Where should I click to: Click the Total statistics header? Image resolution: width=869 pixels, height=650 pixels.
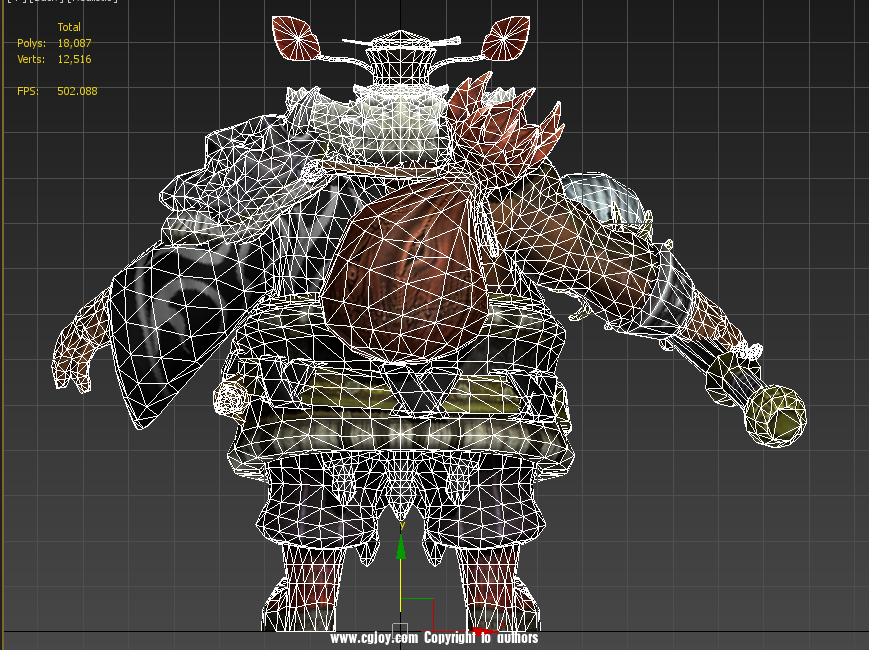[x=69, y=27]
